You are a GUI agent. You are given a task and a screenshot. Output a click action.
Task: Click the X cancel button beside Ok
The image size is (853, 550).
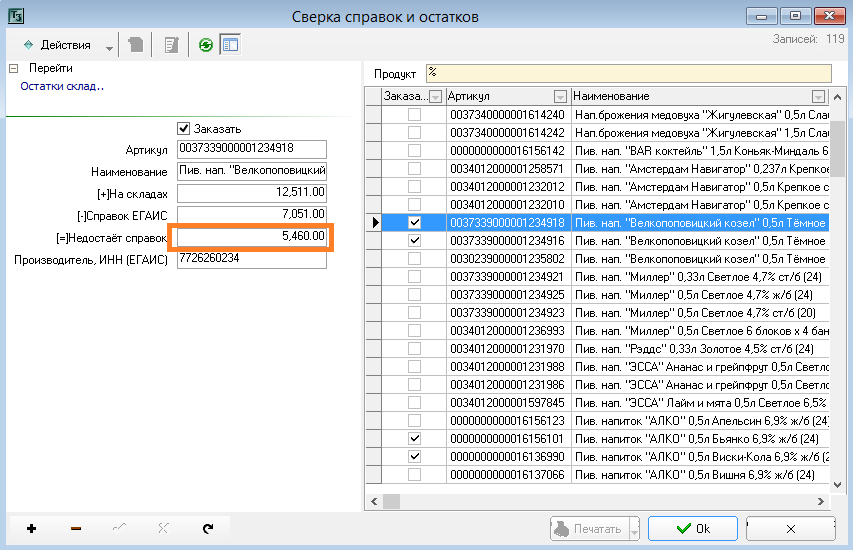[791, 529]
